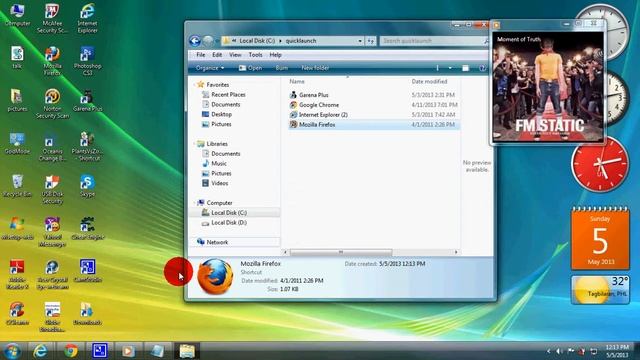Viewport: 640px width, 360px height.
Task: Open the Computer desktop icon
Action: (17, 15)
